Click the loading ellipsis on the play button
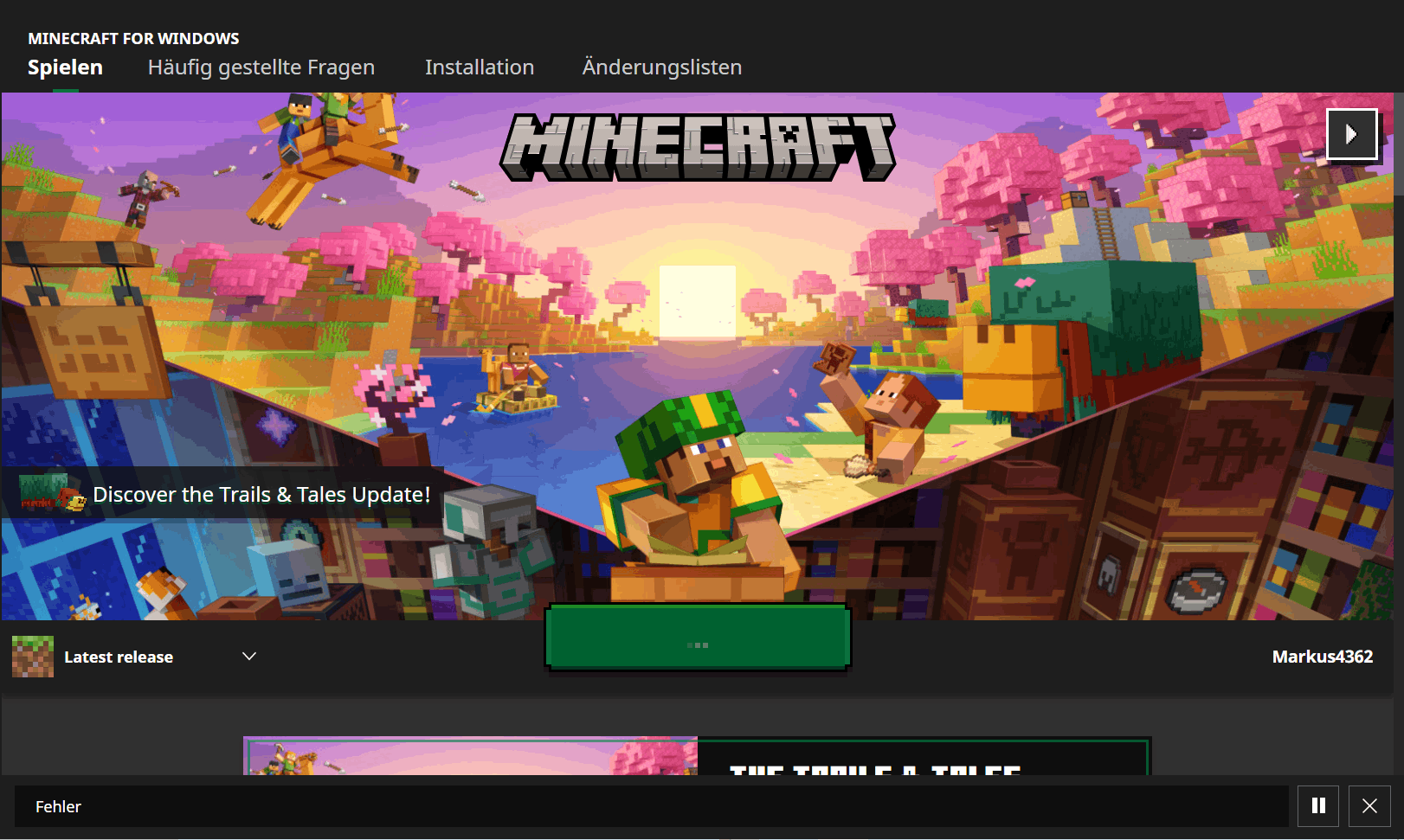This screenshot has width=1404, height=840. 698,644
